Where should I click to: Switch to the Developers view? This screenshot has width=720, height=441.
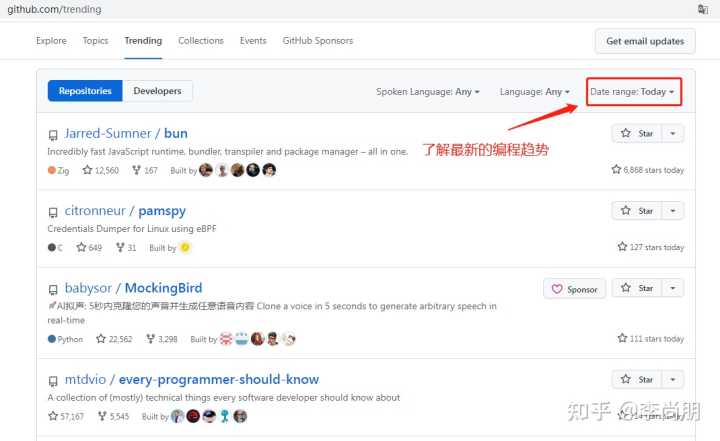158,91
